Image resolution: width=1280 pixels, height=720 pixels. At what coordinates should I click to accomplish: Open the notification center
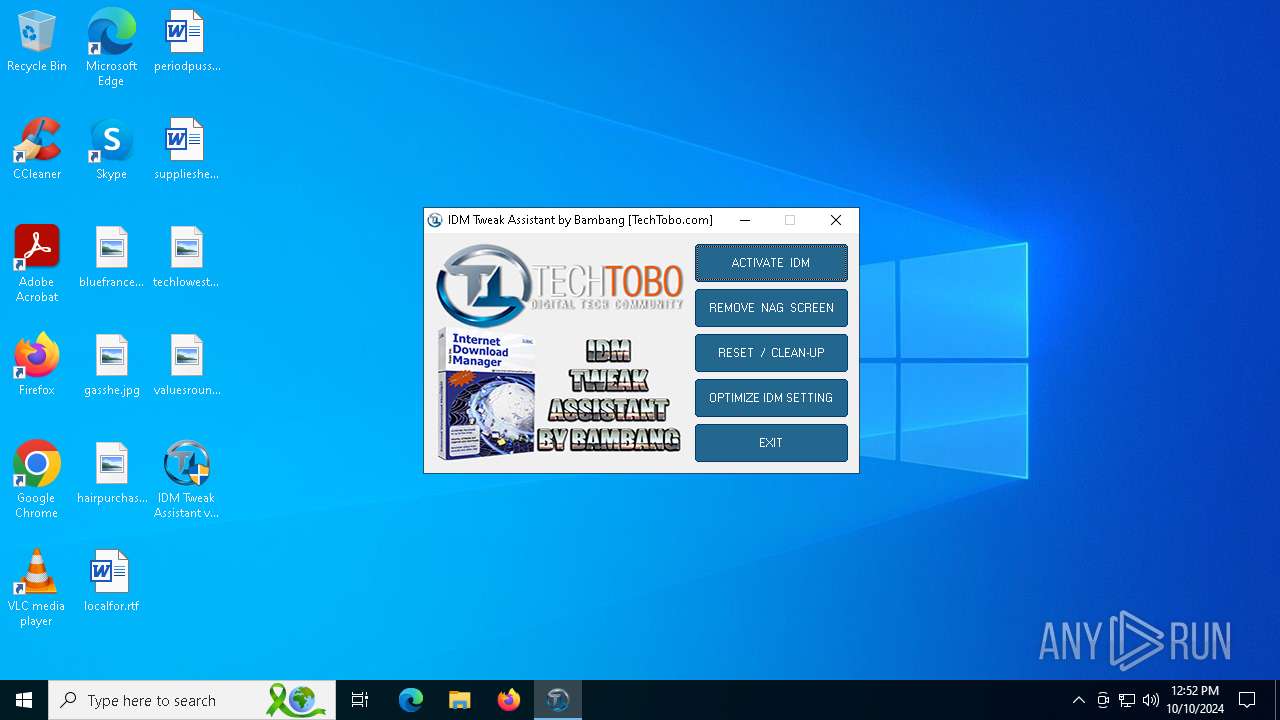pyautogui.click(x=1247, y=700)
